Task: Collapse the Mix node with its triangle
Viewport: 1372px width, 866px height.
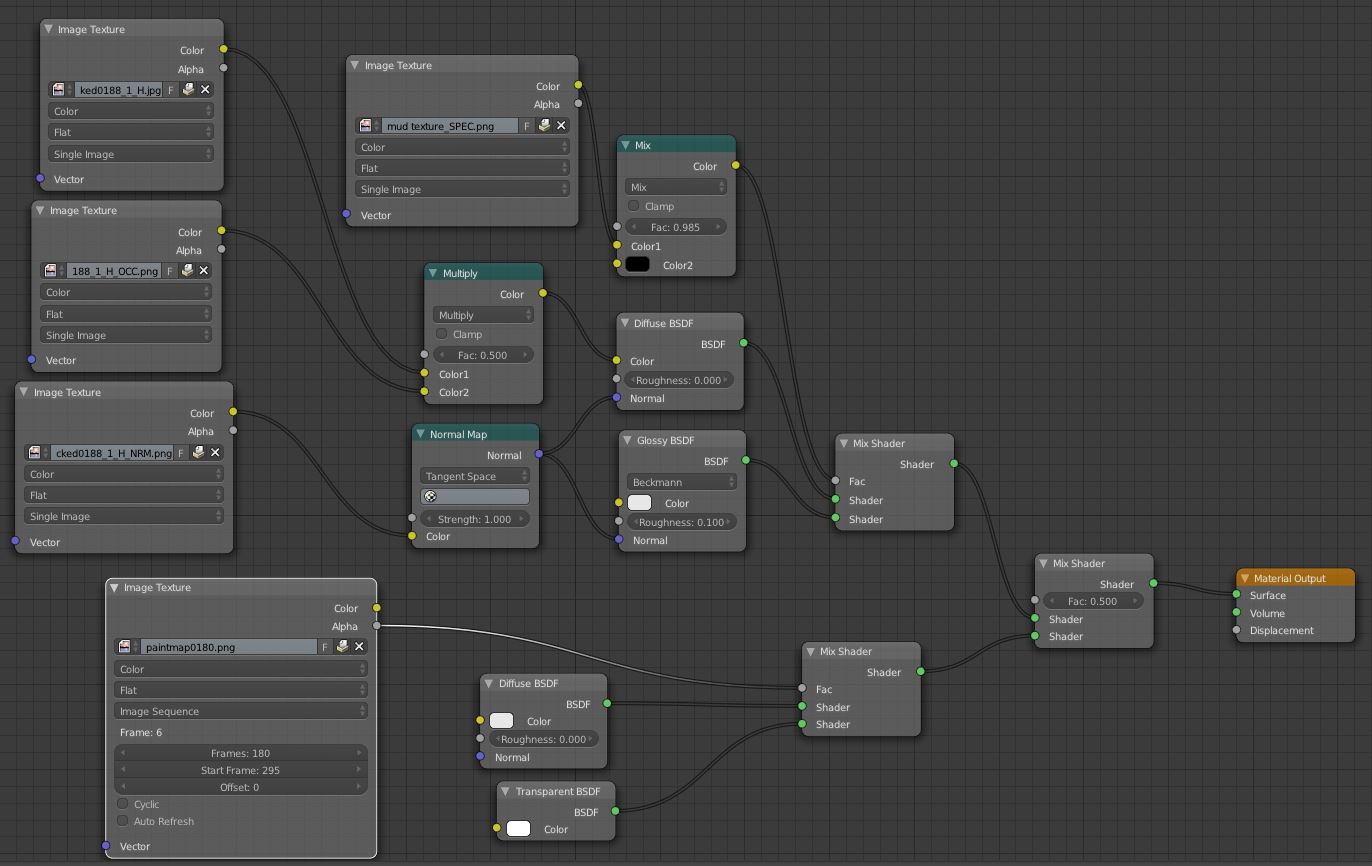Action: (627, 145)
